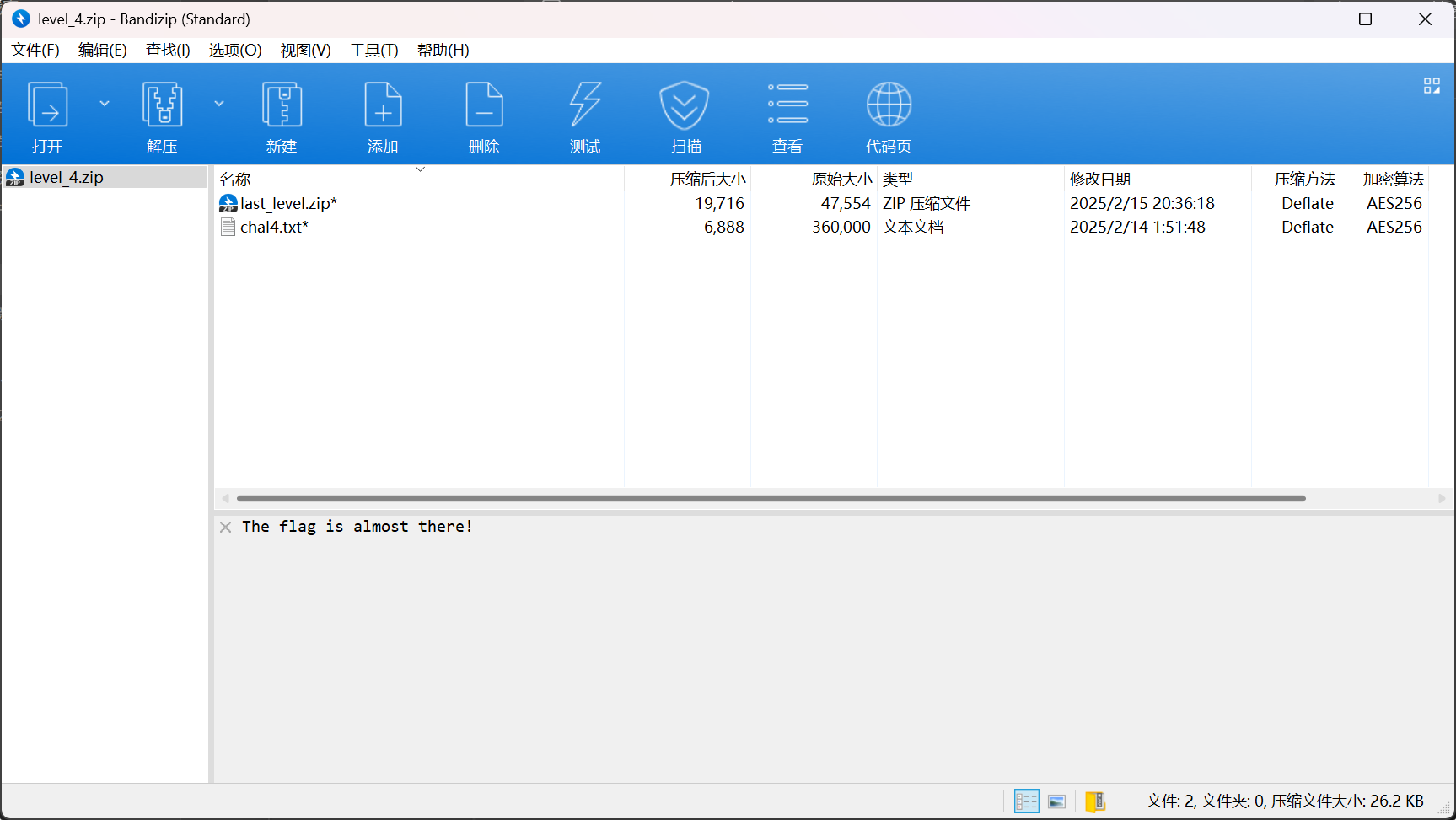
Task: Open the 编辑(E) menu
Action: click(102, 50)
